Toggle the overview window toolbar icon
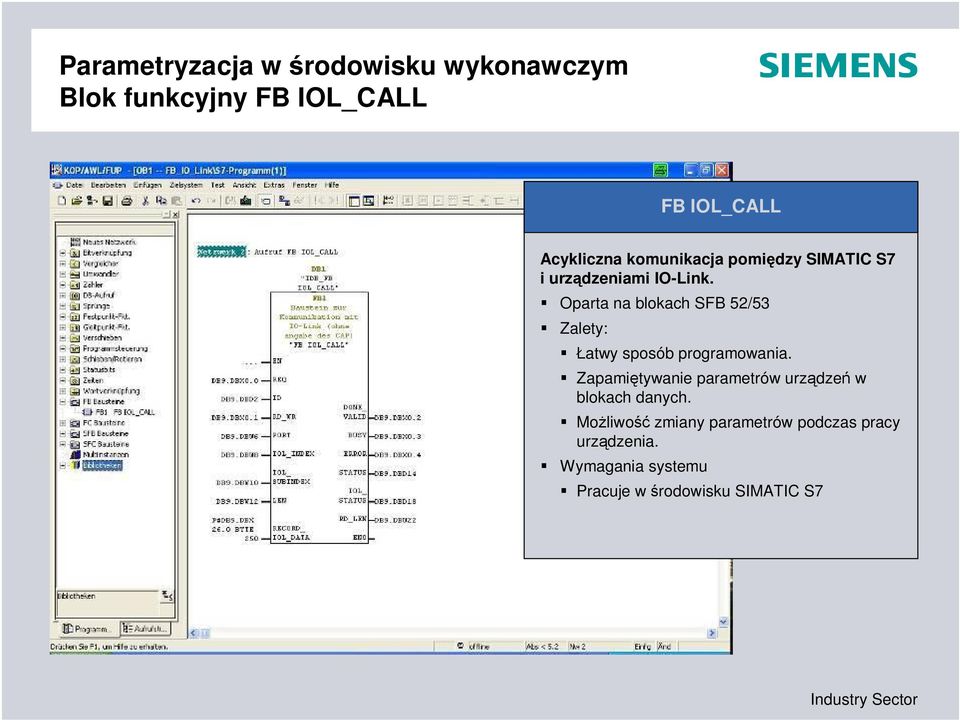 tap(354, 201)
